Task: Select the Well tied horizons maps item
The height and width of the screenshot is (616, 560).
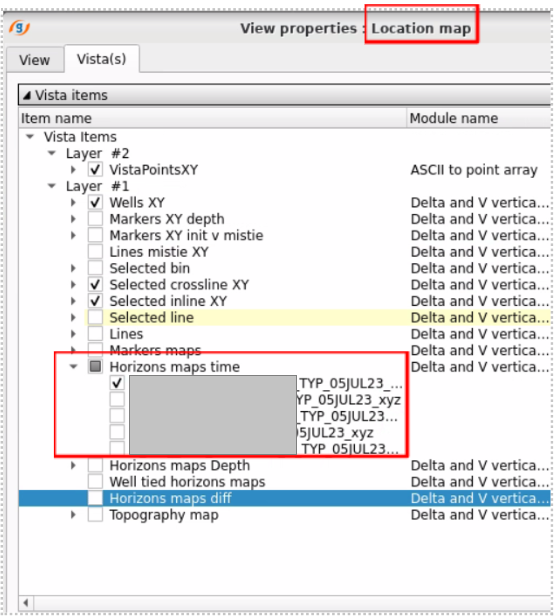Action: [x=187, y=482]
